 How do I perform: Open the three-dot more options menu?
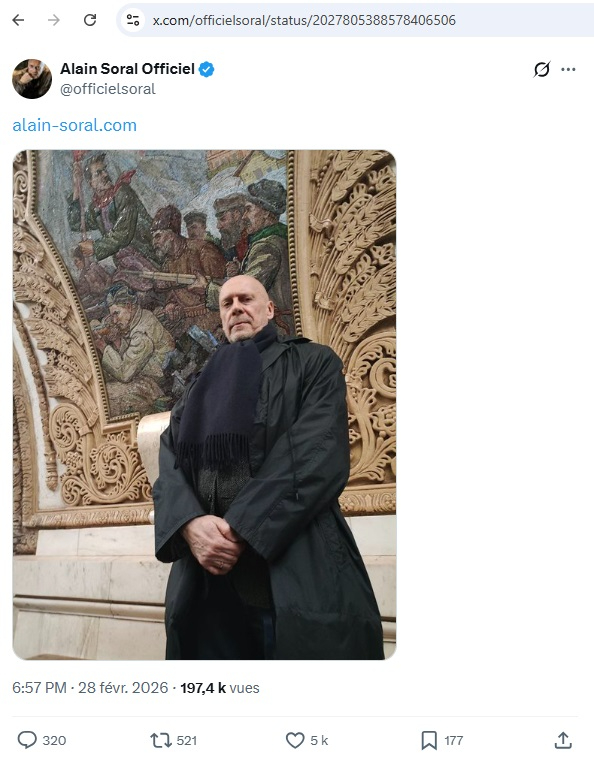568,69
